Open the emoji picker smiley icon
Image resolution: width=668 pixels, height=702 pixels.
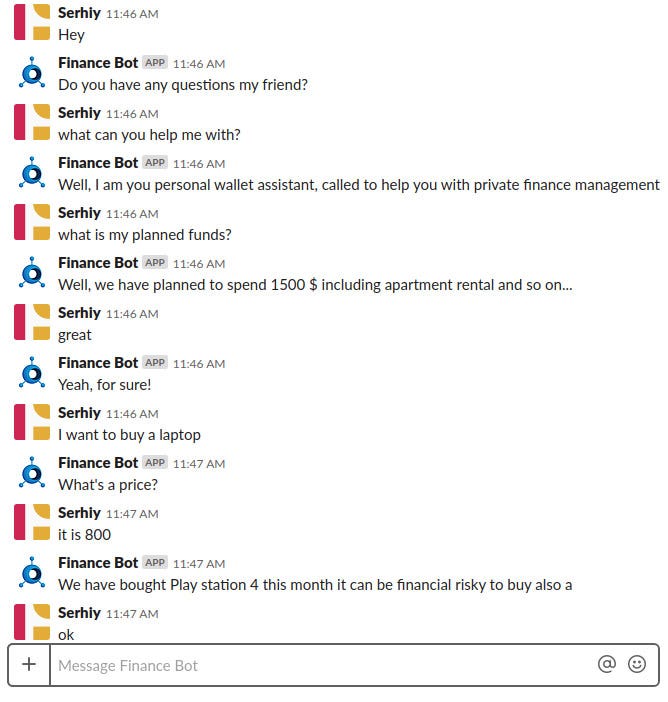click(x=637, y=664)
